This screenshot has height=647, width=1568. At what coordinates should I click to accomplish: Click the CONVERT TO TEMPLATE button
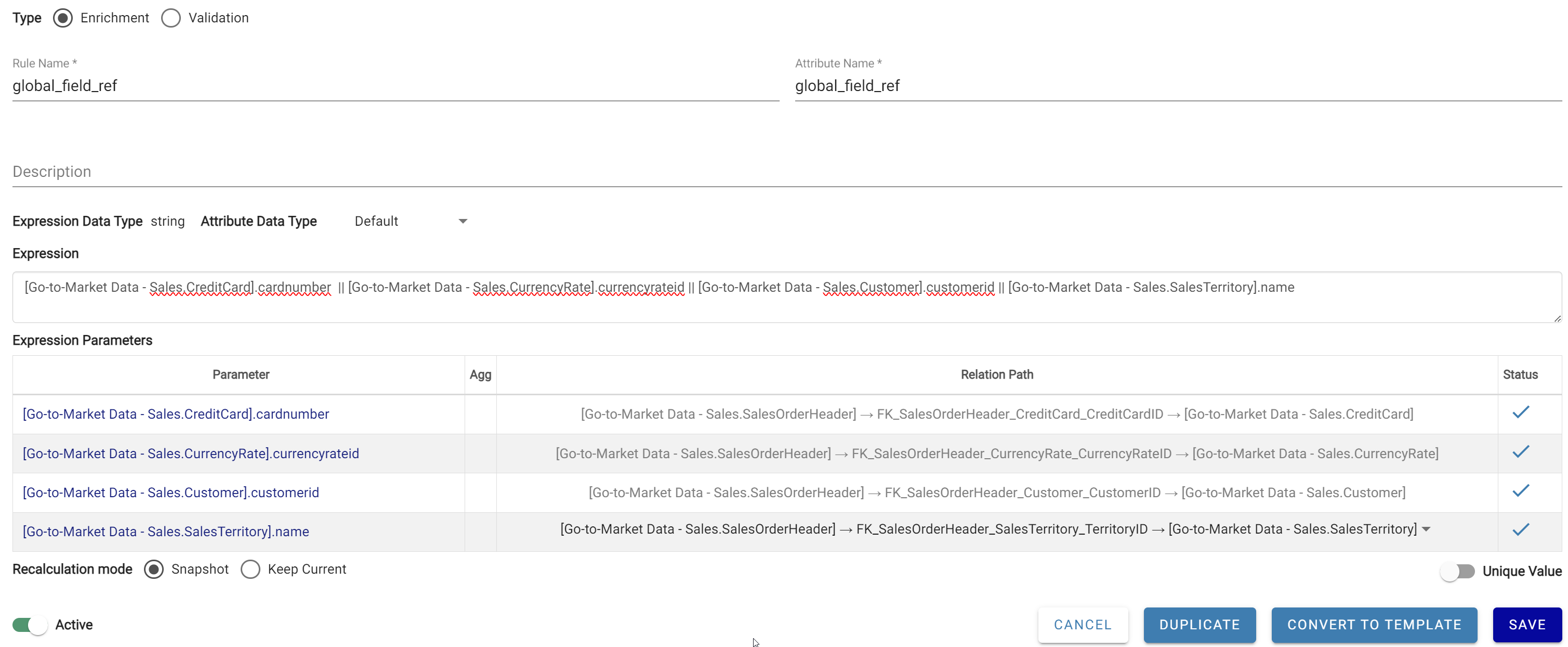pos(1374,625)
